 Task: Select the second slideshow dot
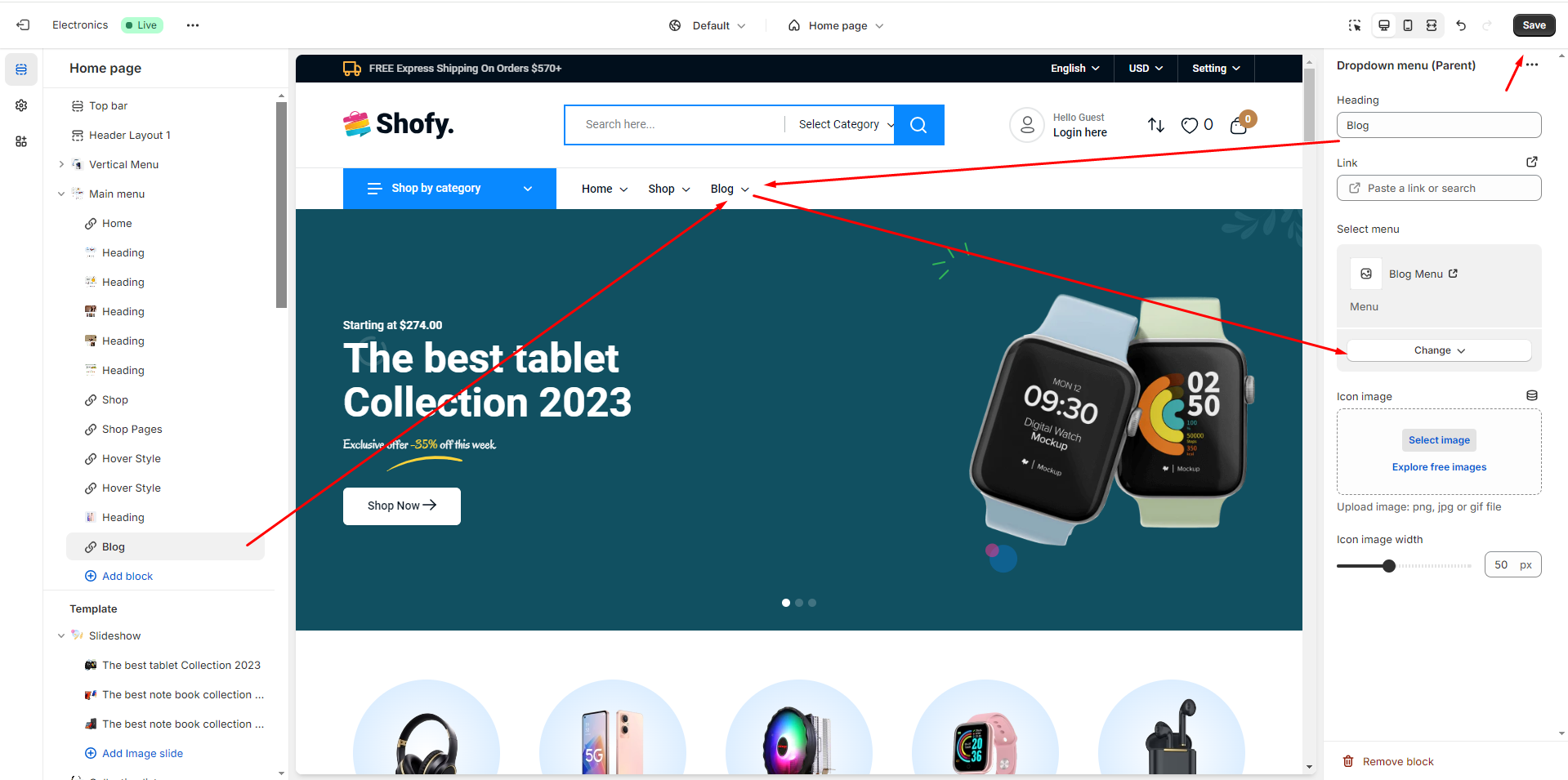coord(799,603)
